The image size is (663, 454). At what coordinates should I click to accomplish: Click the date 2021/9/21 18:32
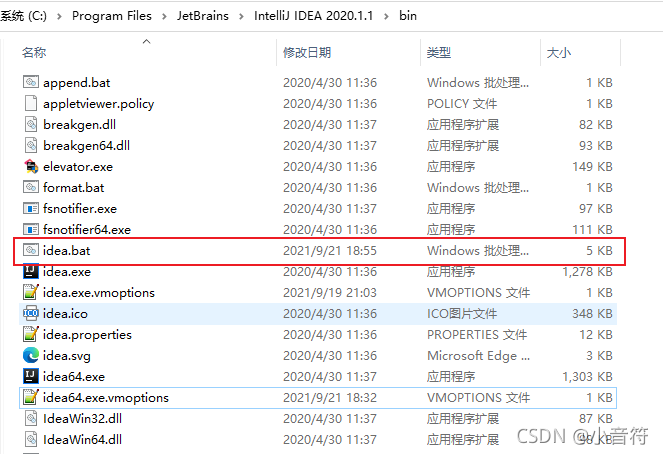[330, 397]
